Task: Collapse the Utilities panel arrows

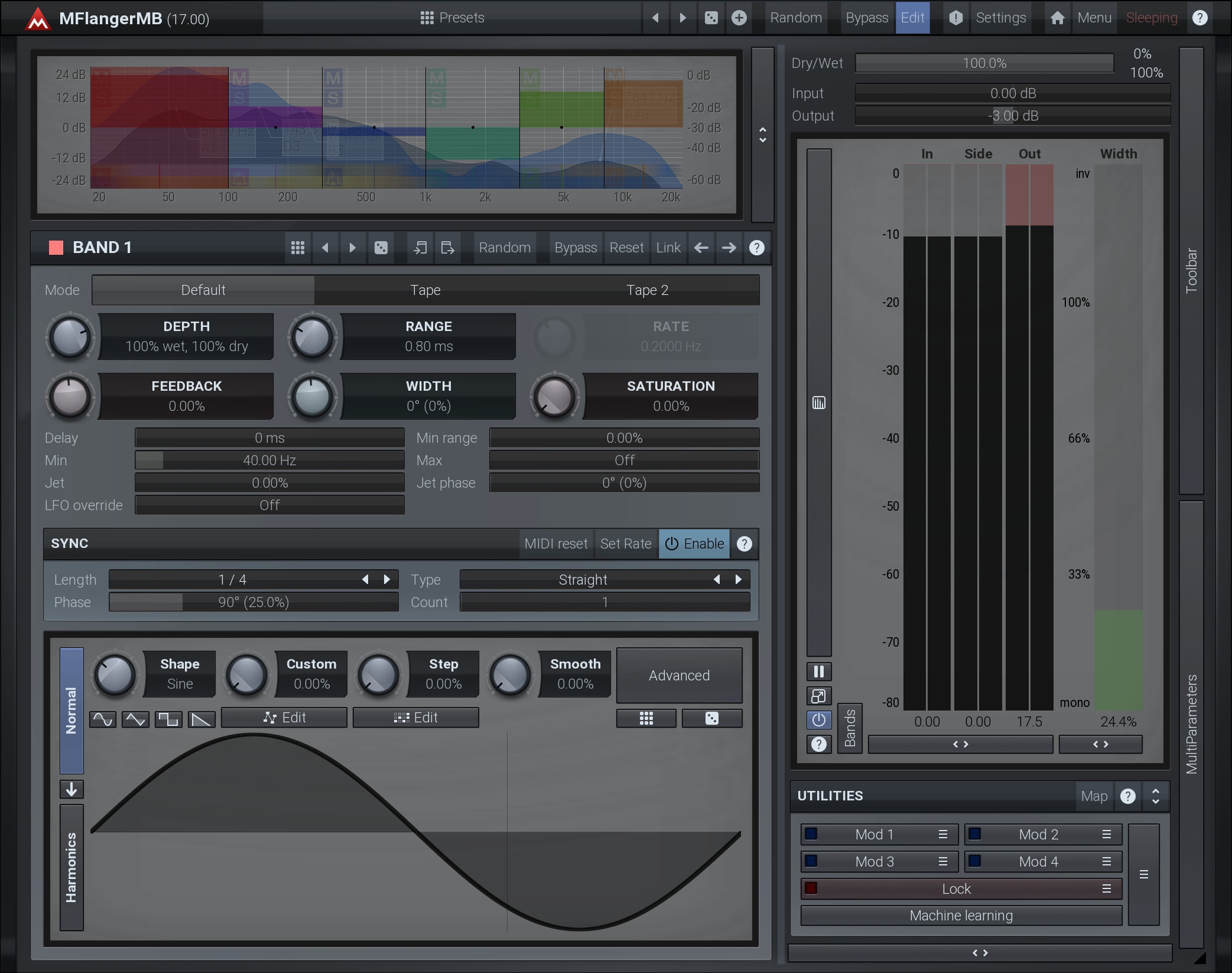Action: [x=1155, y=796]
